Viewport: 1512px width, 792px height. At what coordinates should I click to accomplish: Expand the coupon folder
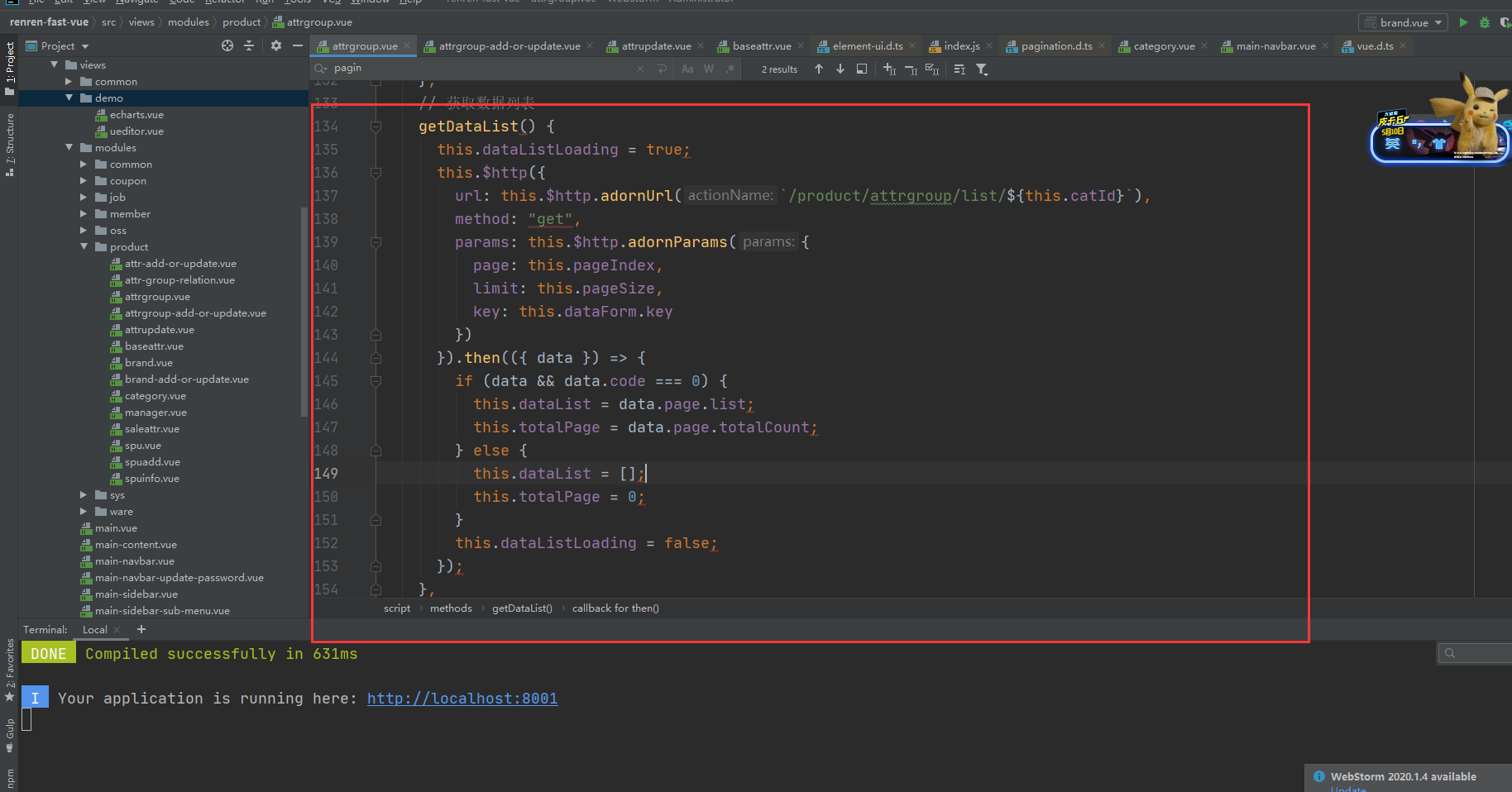coord(84,180)
